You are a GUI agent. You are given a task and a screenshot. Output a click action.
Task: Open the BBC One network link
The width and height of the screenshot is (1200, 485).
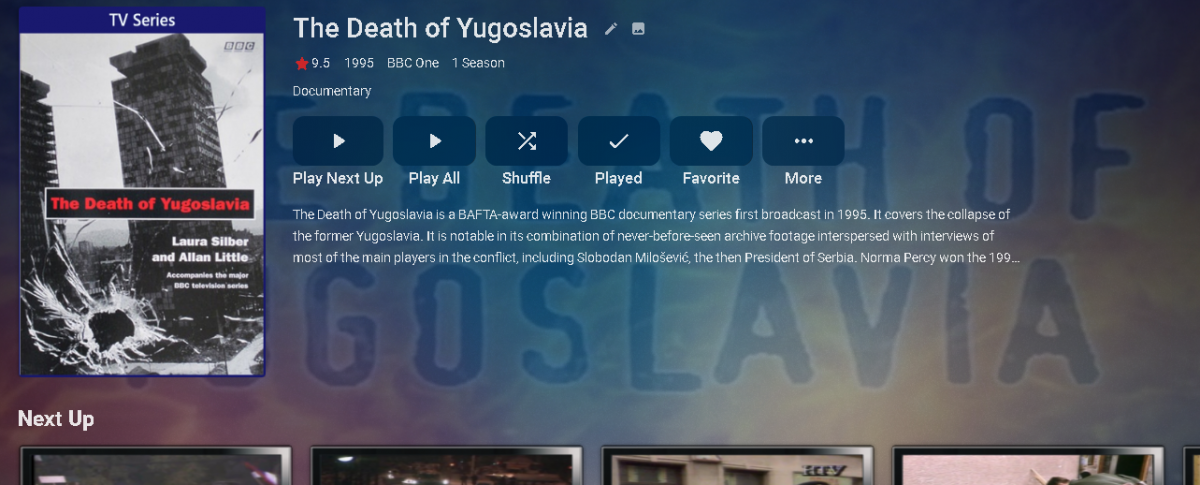(x=413, y=63)
